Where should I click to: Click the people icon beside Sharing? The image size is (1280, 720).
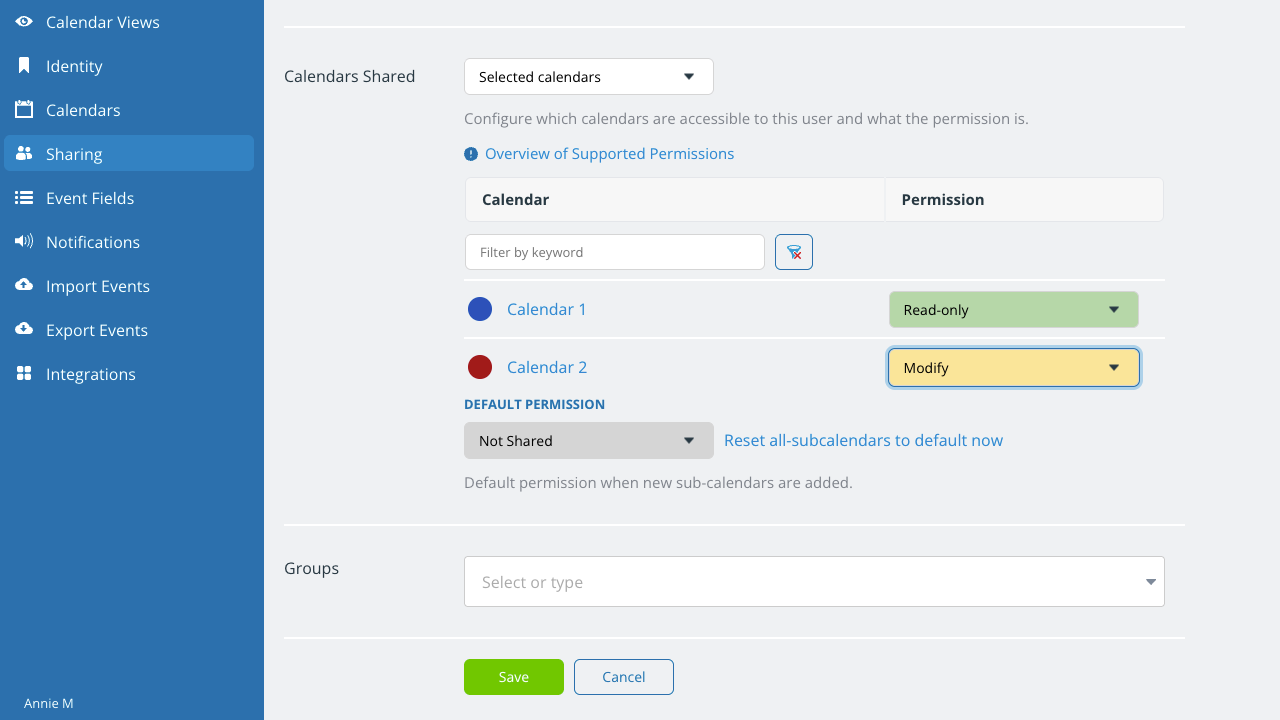[24, 154]
